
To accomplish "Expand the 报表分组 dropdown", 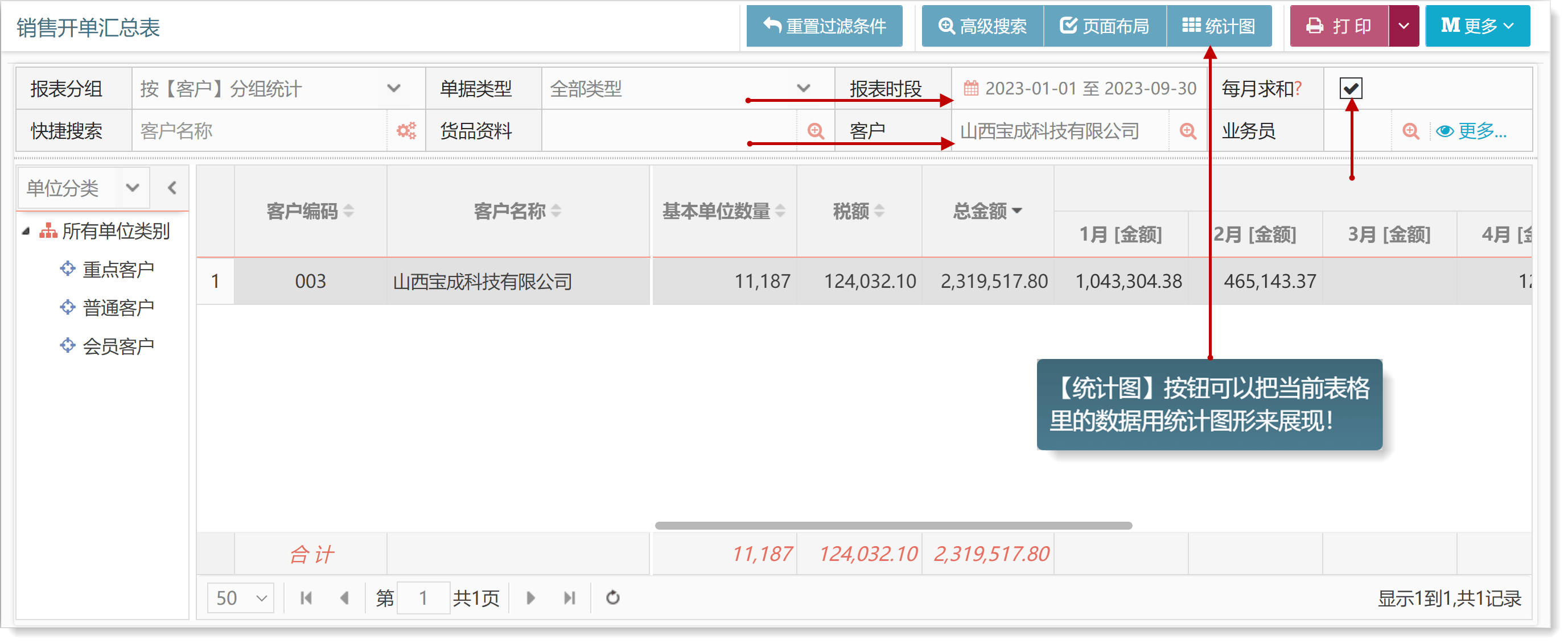I will tap(393, 88).
